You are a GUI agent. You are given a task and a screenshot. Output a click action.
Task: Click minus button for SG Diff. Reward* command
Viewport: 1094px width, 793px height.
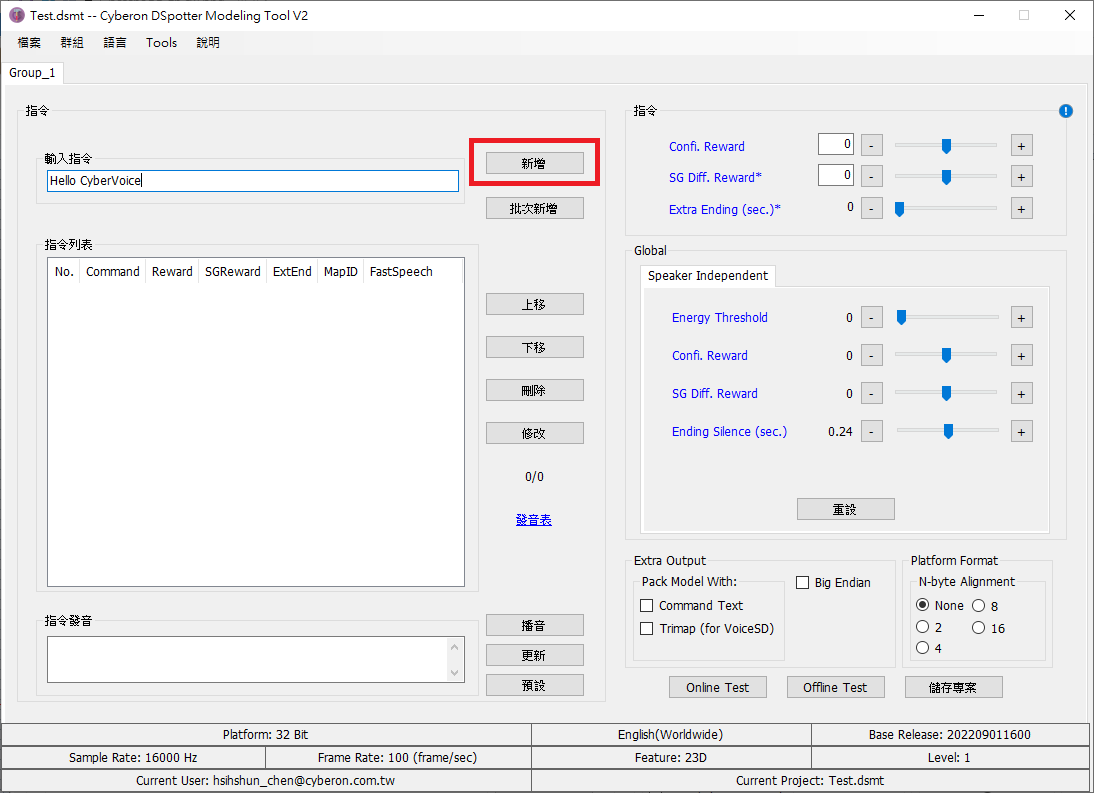(871, 177)
